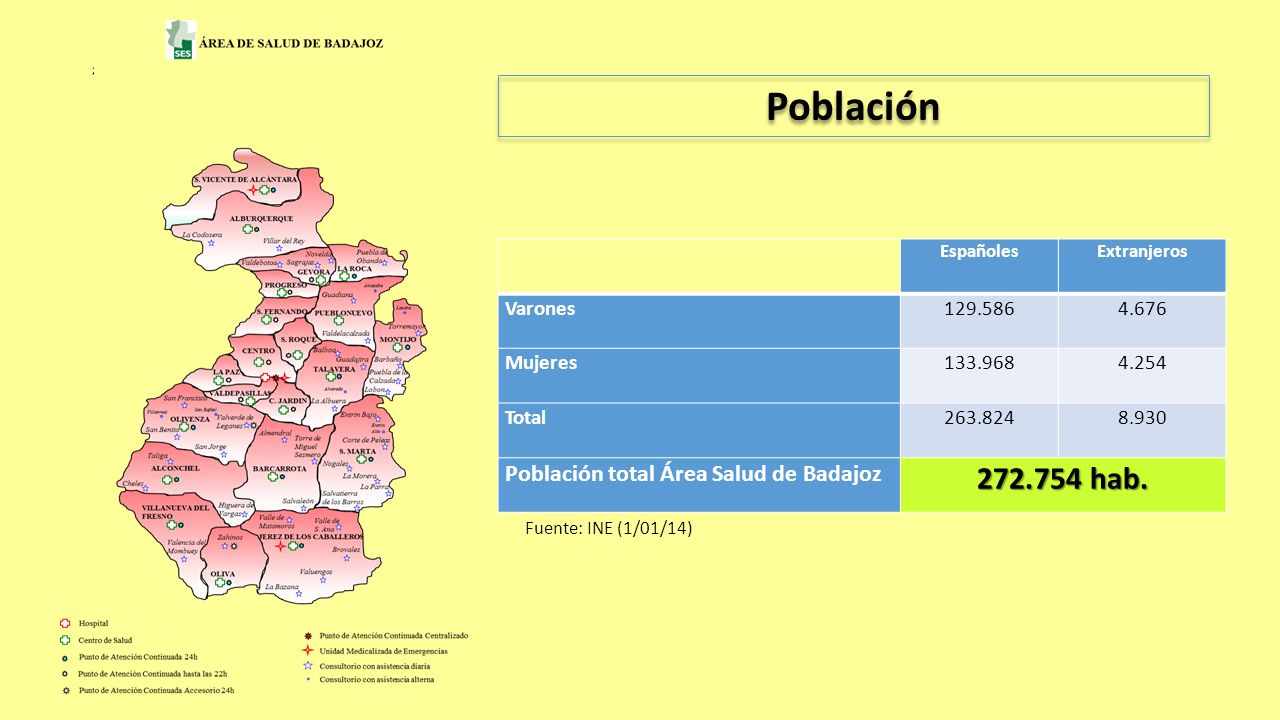This screenshot has height=720, width=1280.
Task: Click the 'Varones' row label
Action: 540,309
